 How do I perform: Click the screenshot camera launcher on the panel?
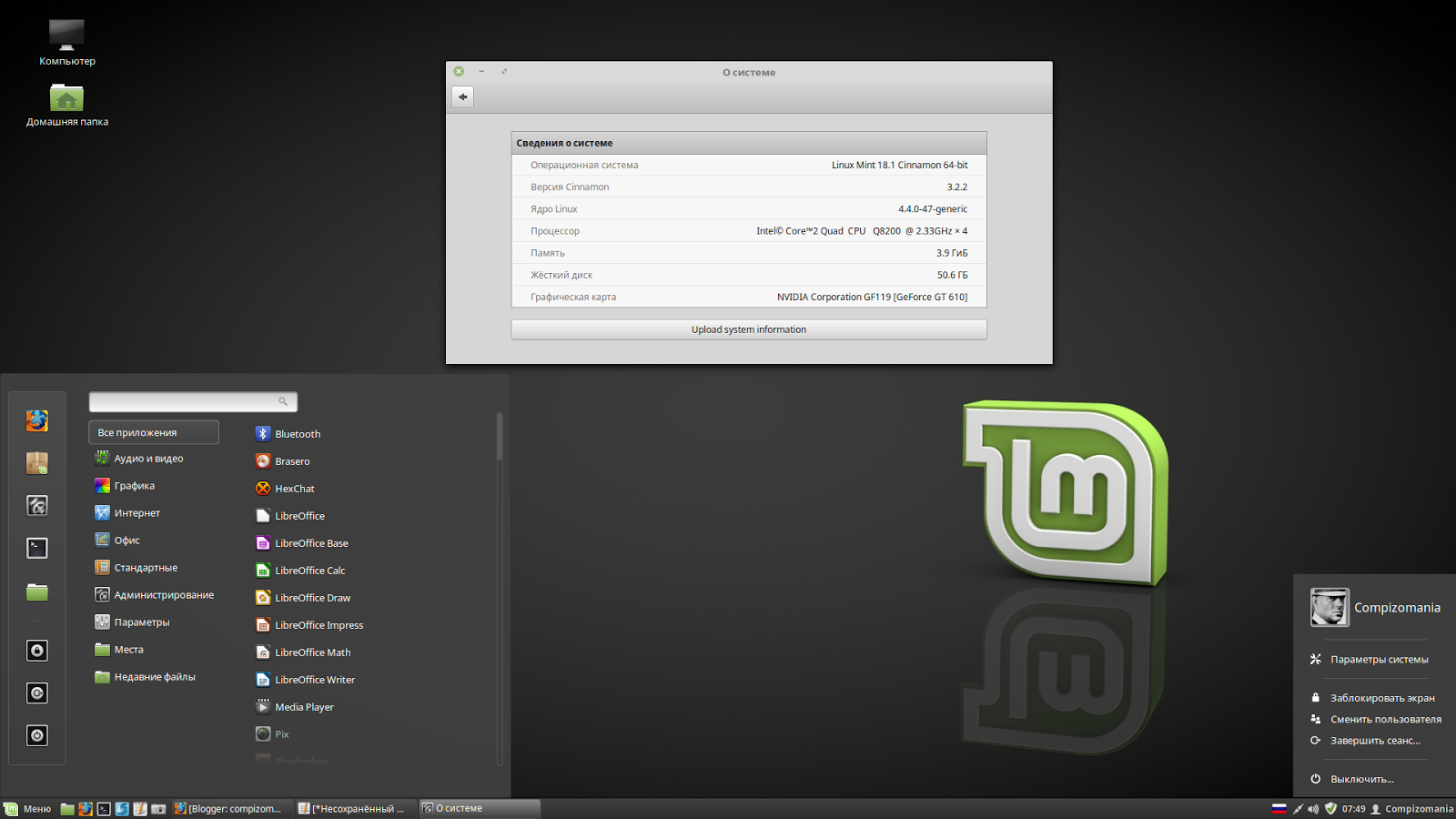pos(158,808)
